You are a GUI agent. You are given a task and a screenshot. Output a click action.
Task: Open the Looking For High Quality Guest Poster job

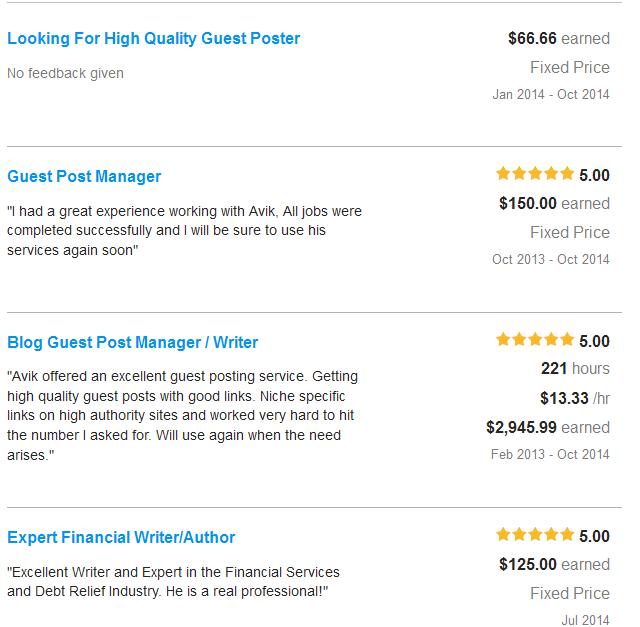pyautogui.click(x=153, y=39)
